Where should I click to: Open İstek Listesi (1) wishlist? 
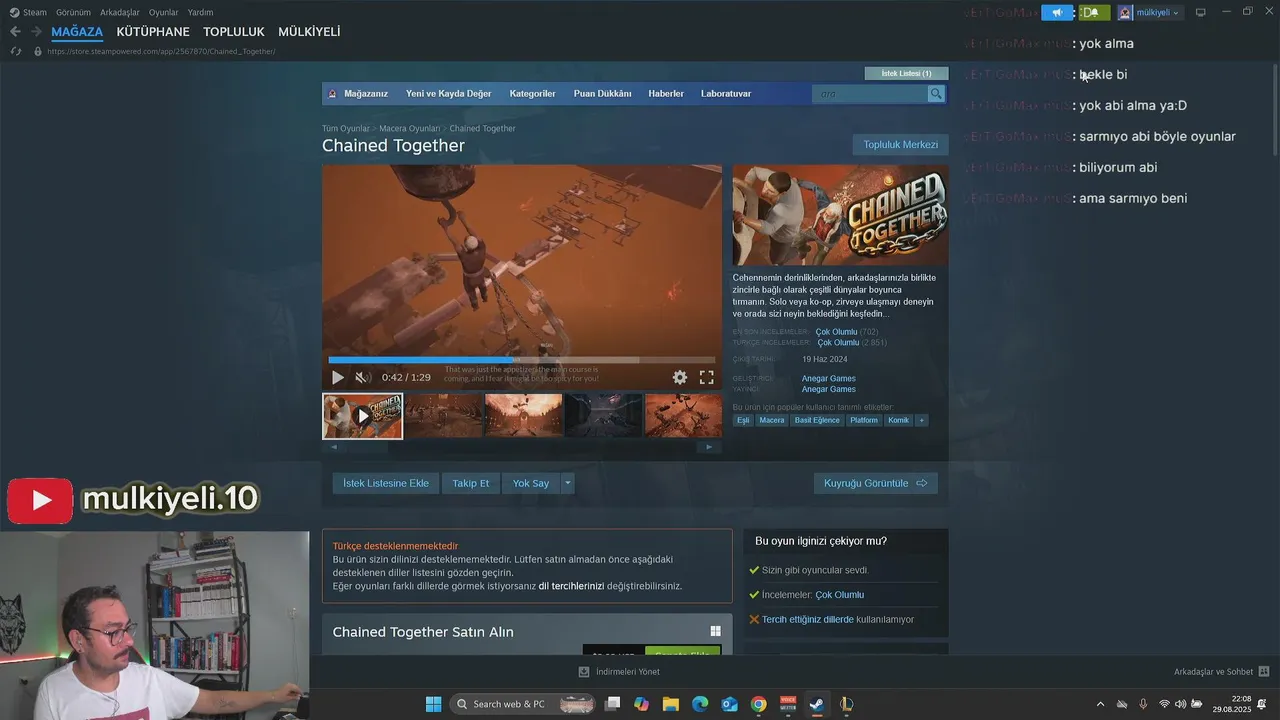click(906, 73)
